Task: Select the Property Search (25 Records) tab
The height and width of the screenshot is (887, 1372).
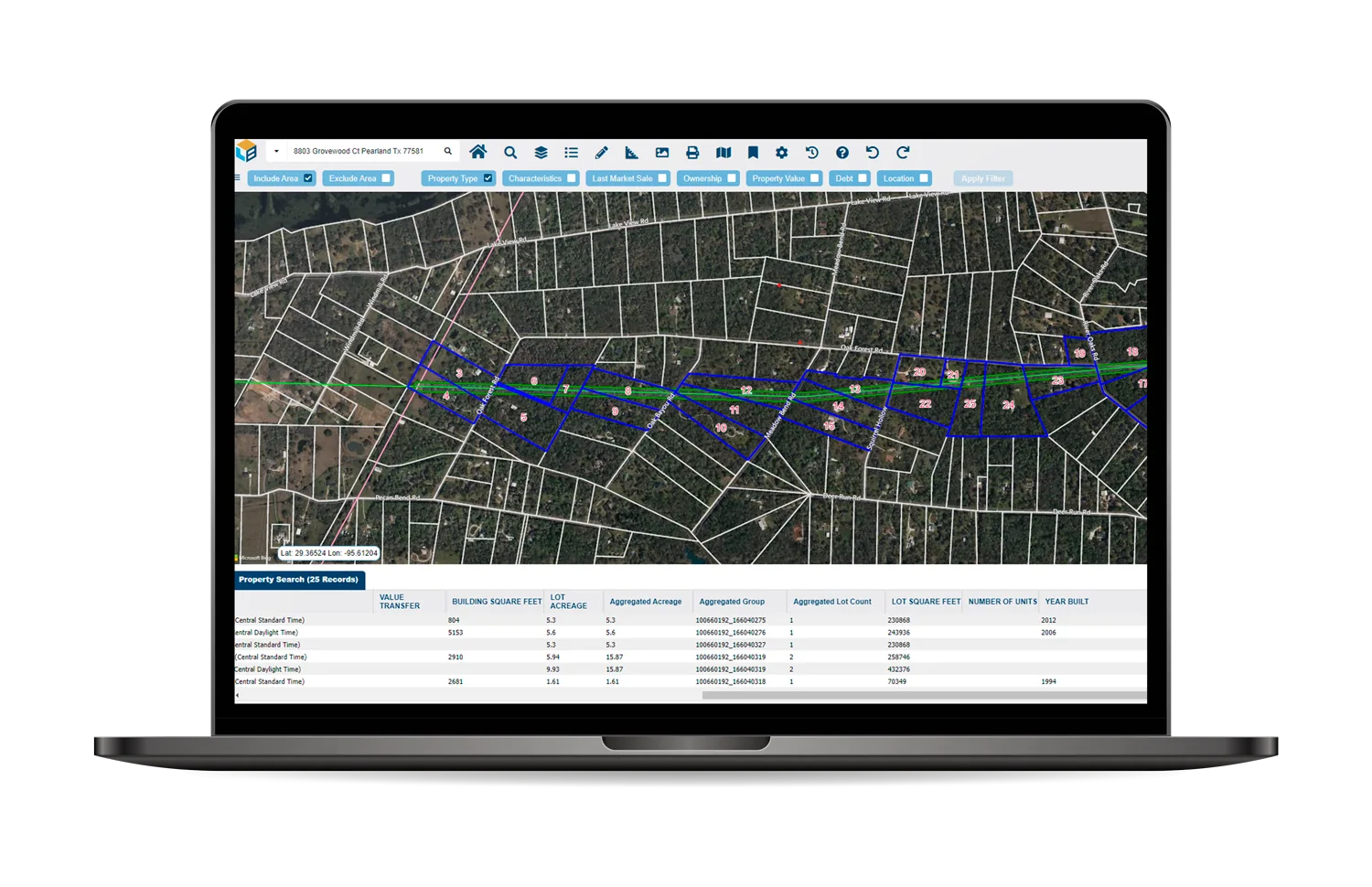Action: pyautogui.click(x=299, y=580)
